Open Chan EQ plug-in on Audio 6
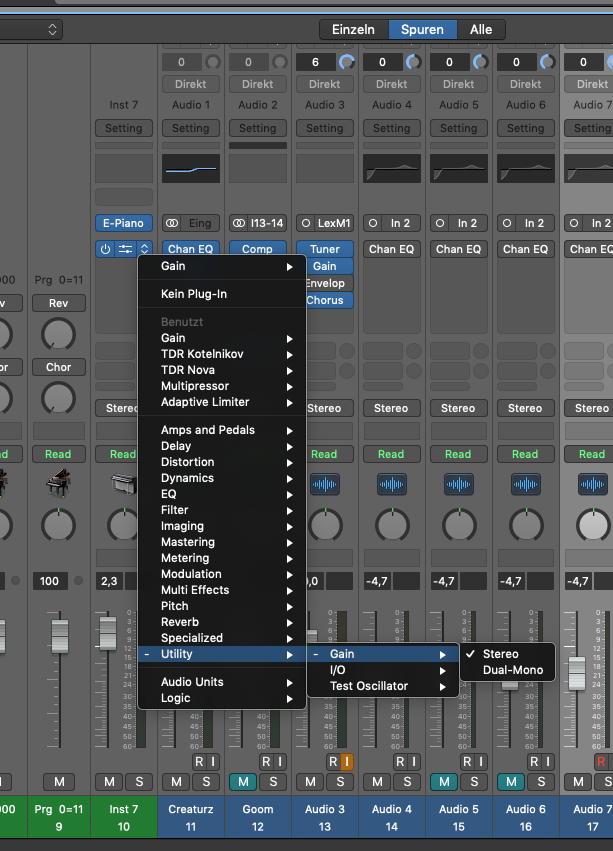Screen dimensions: 613x851 coord(526,249)
